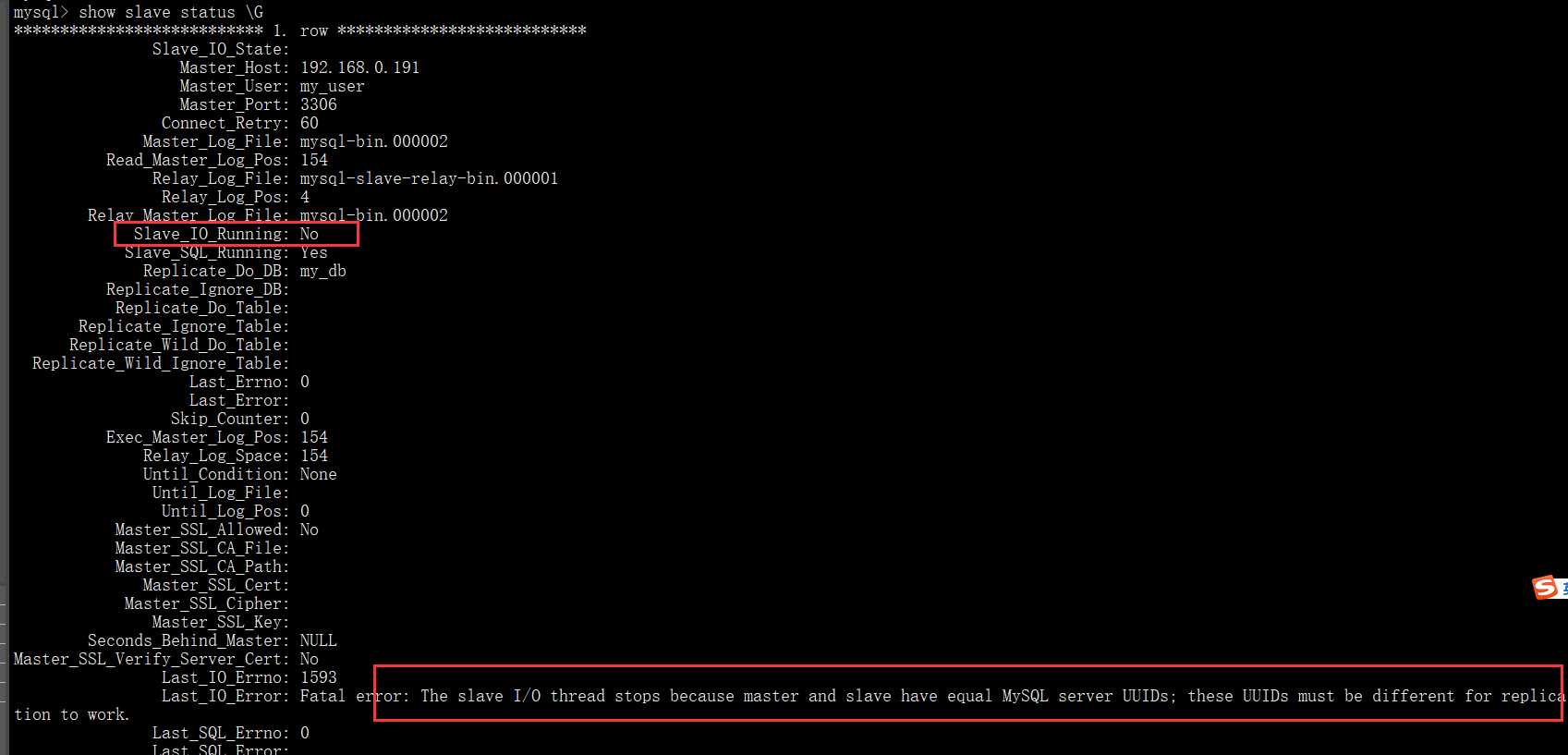Click the Relay_Log_Pos value 4
Viewport: 1568px width, 755px height.
[305, 197]
